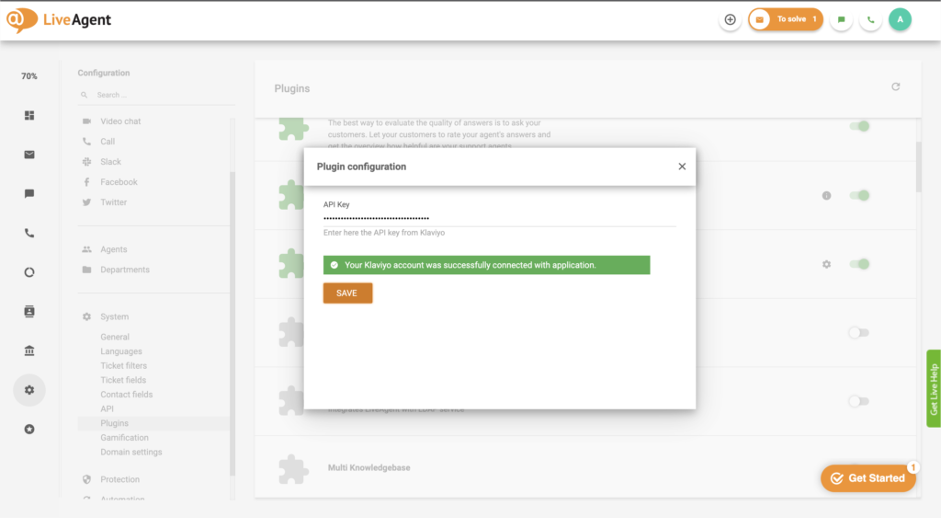Open Twitter configuration item

point(113,202)
